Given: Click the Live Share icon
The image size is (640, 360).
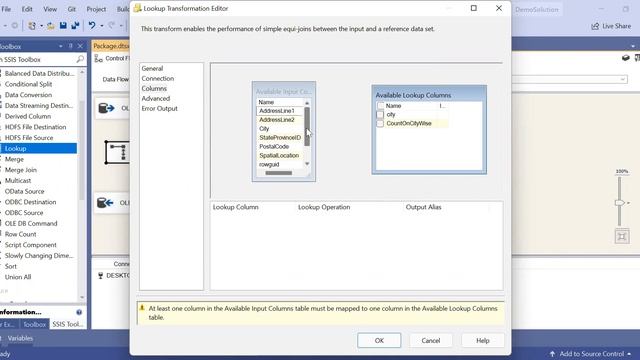Looking at the screenshot, I should pos(595,26).
